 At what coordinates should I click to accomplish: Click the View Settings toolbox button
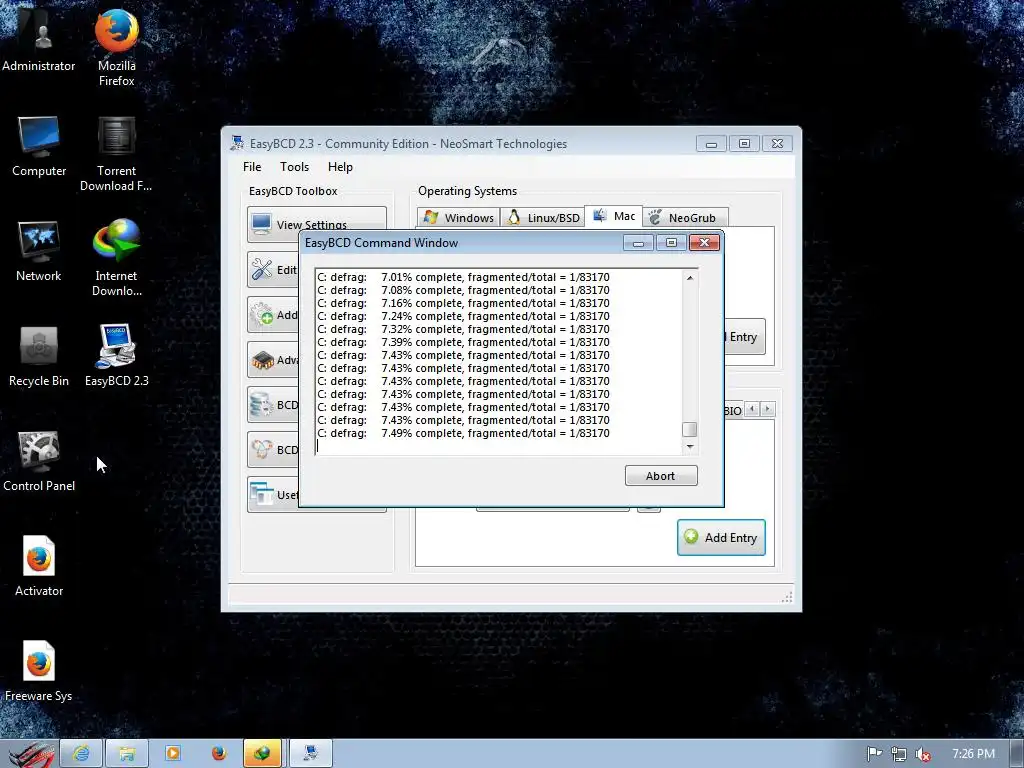(x=316, y=224)
